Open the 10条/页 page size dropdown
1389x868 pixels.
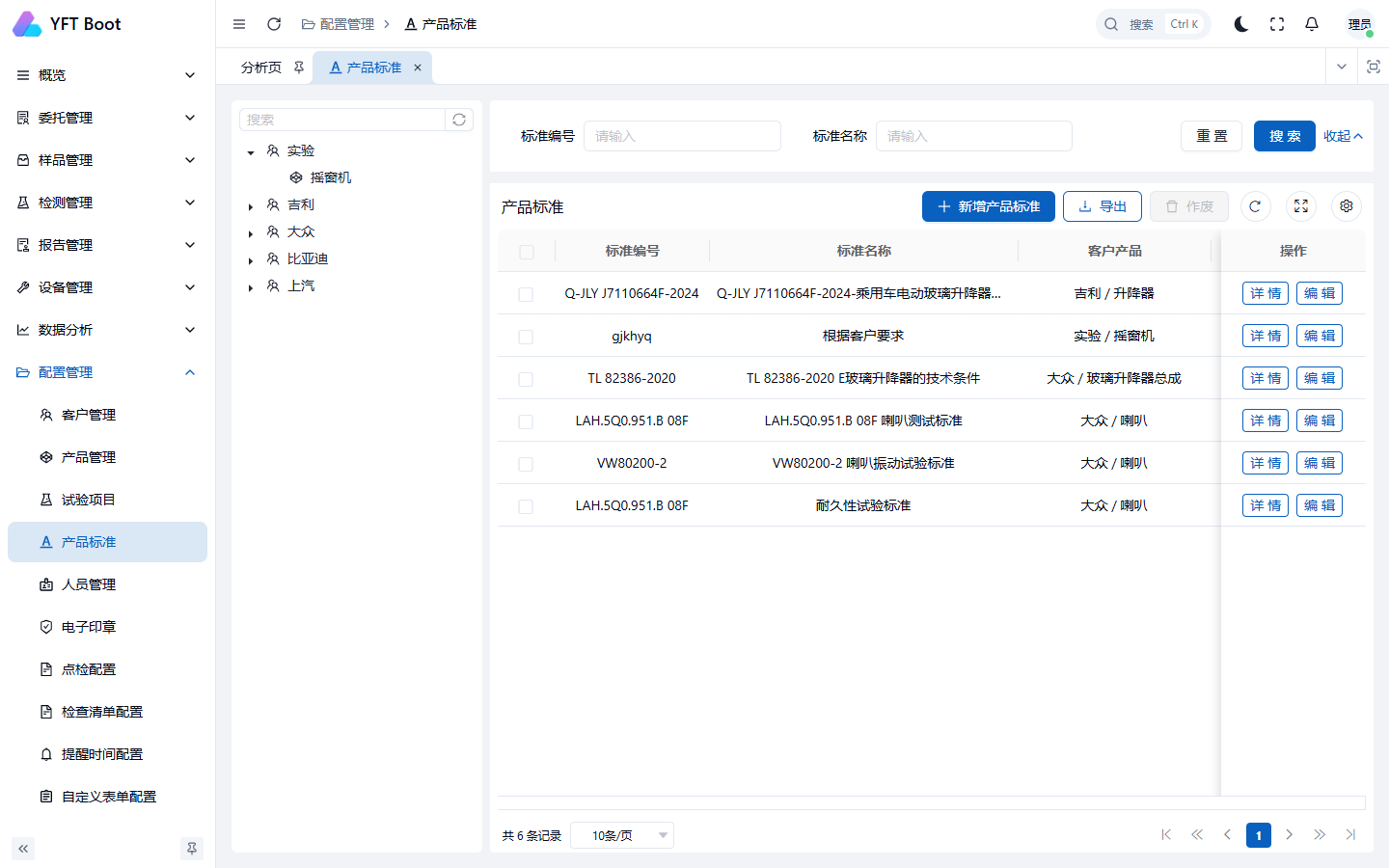pos(622,835)
